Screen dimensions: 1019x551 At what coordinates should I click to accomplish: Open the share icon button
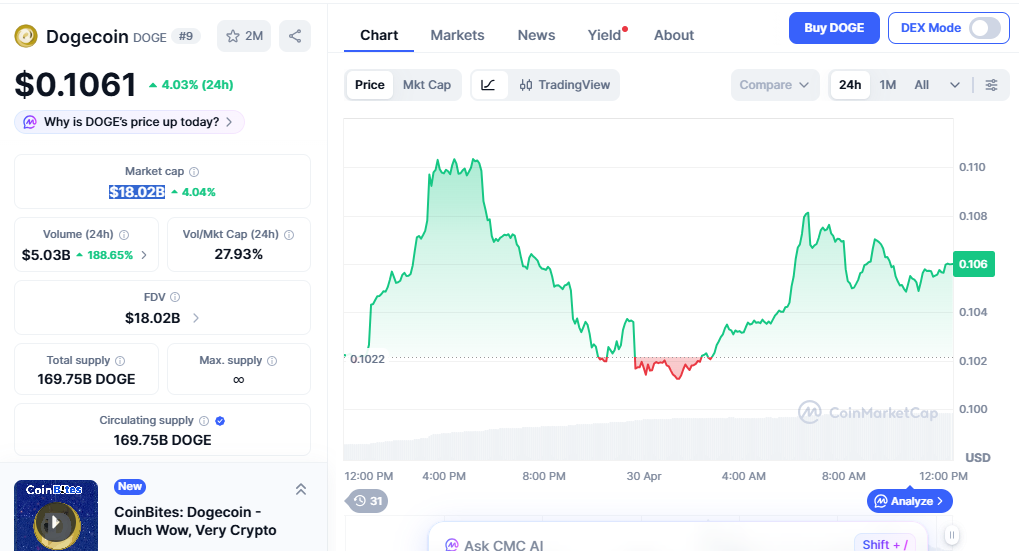tap(294, 36)
